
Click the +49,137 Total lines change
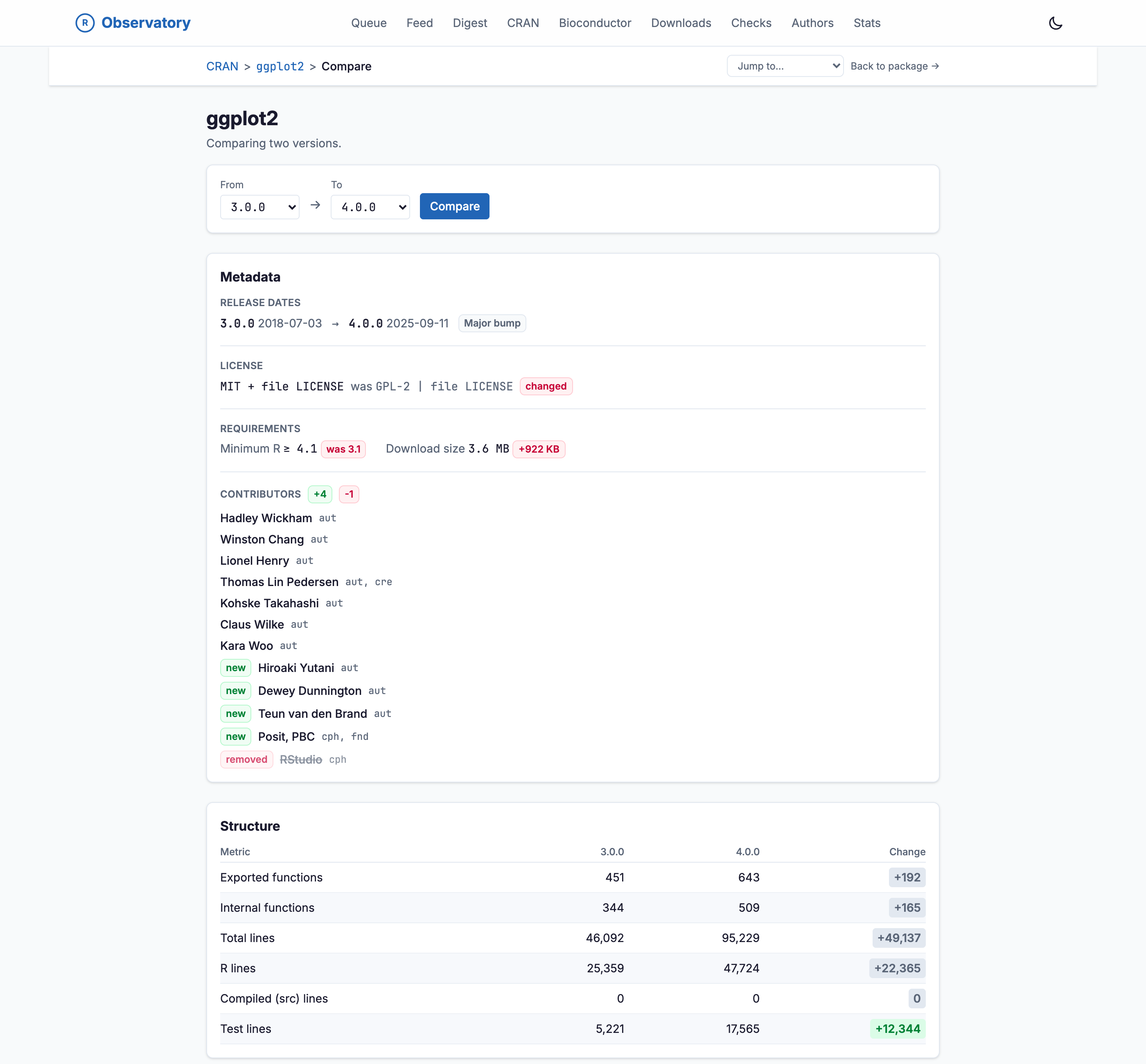pyautogui.click(x=898, y=938)
